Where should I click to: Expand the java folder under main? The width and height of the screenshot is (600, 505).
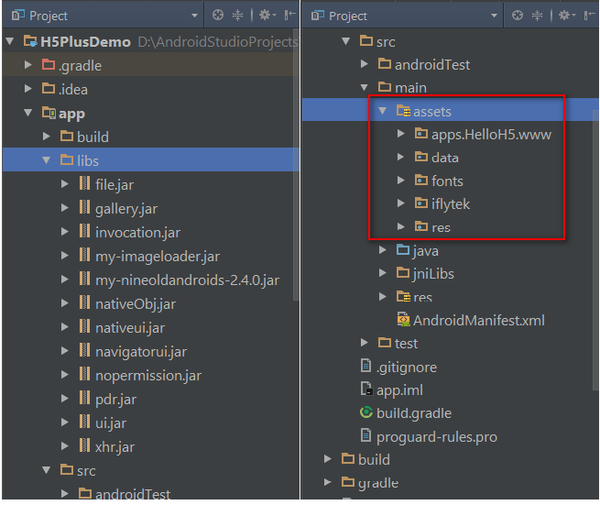(x=382, y=250)
